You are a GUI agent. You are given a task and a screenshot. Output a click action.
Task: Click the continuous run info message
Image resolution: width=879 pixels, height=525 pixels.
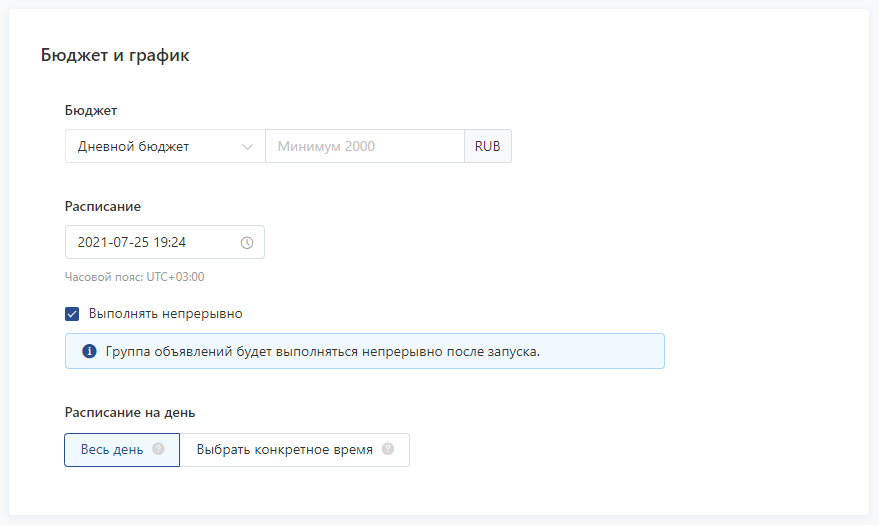pyautogui.click(x=365, y=351)
